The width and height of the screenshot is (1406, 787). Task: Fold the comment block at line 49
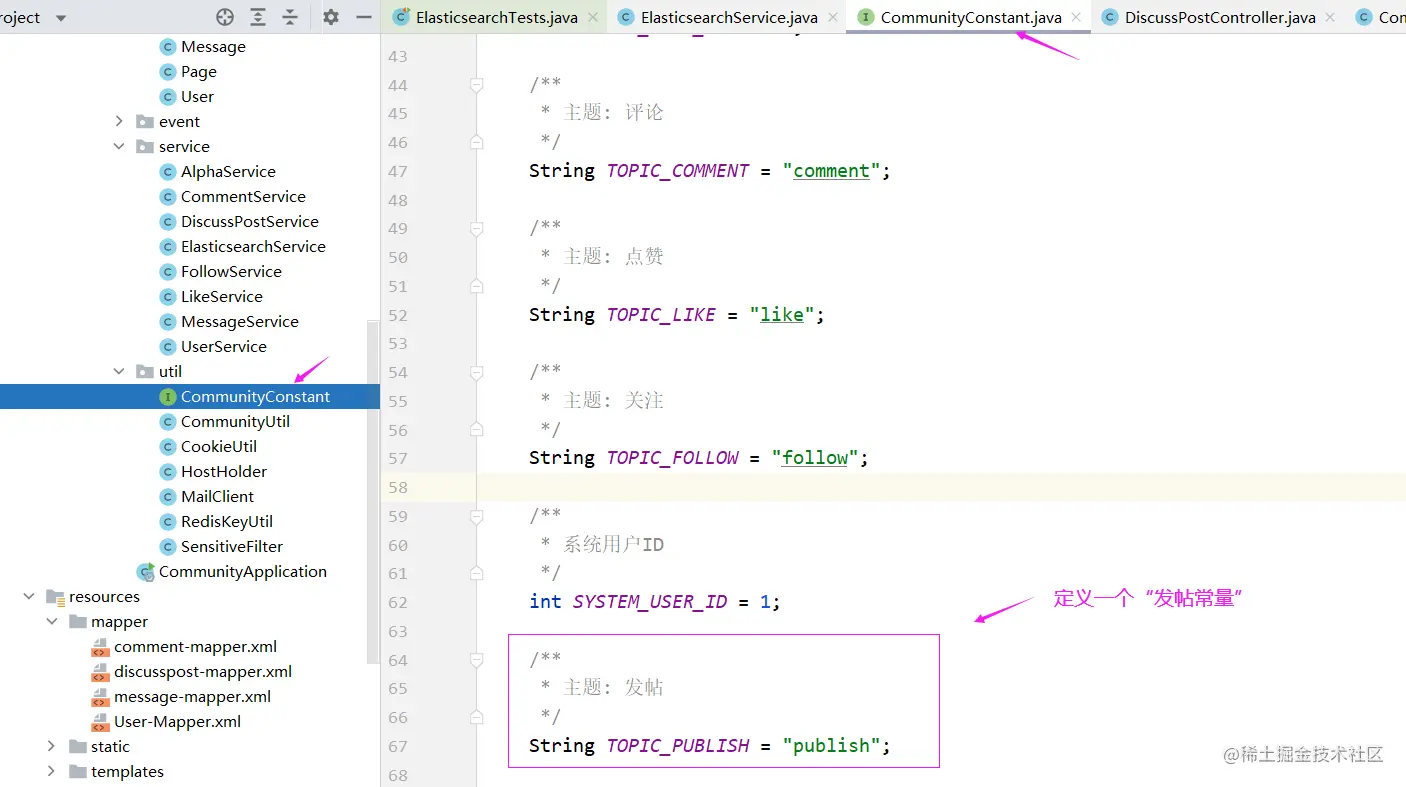pos(477,229)
